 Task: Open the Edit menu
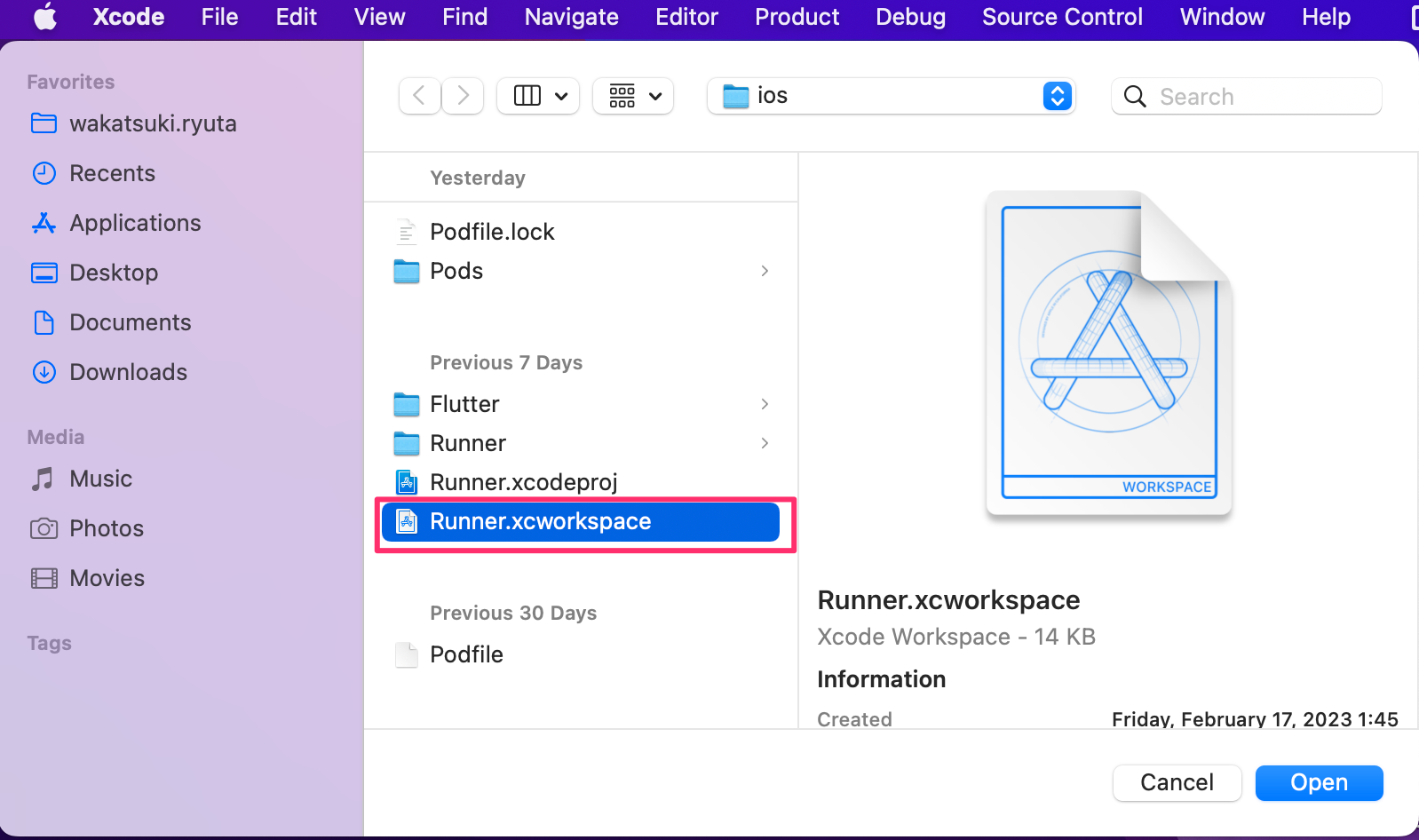coord(297,17)
